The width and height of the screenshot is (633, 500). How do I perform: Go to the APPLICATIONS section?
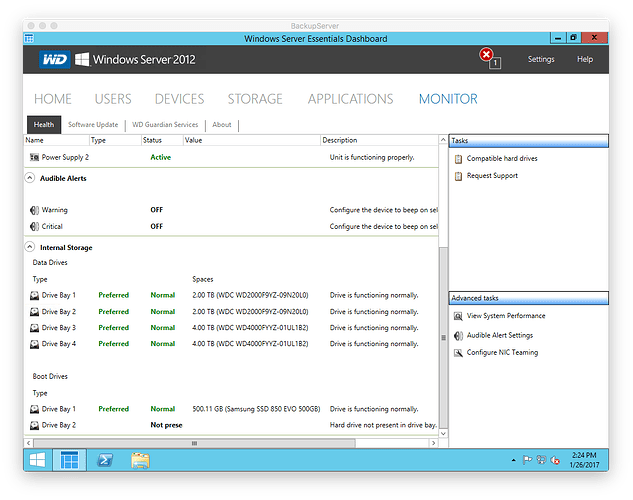(x=350, y=99)
